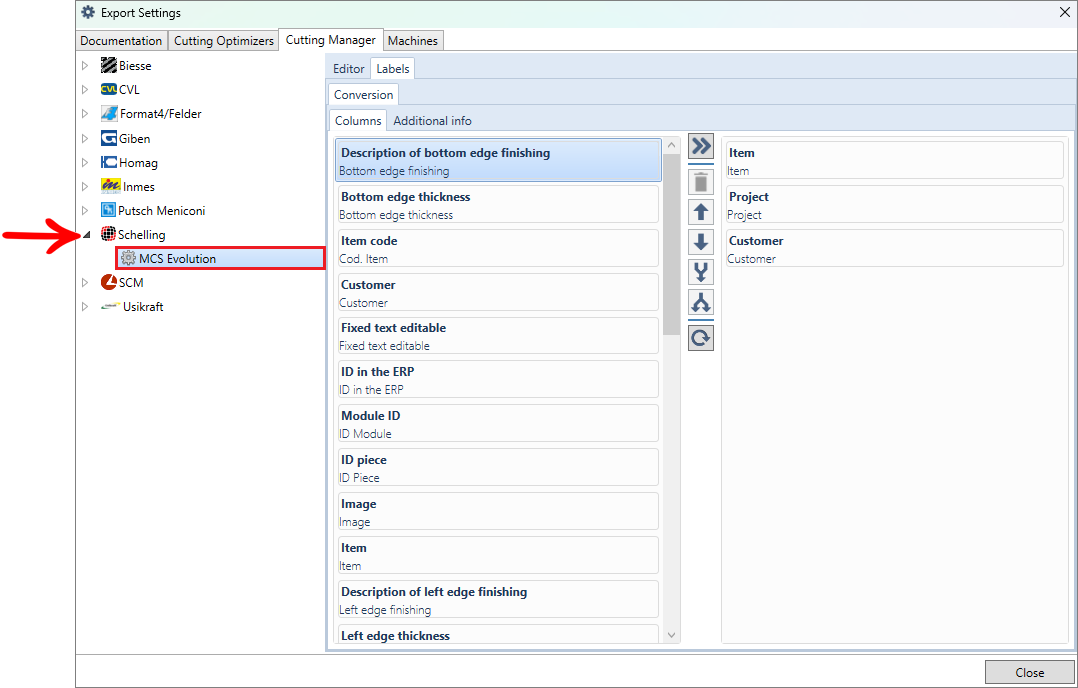Select Module ID column entry
This screenshot has width=1078, height=688.
click(x=498, y=424)
